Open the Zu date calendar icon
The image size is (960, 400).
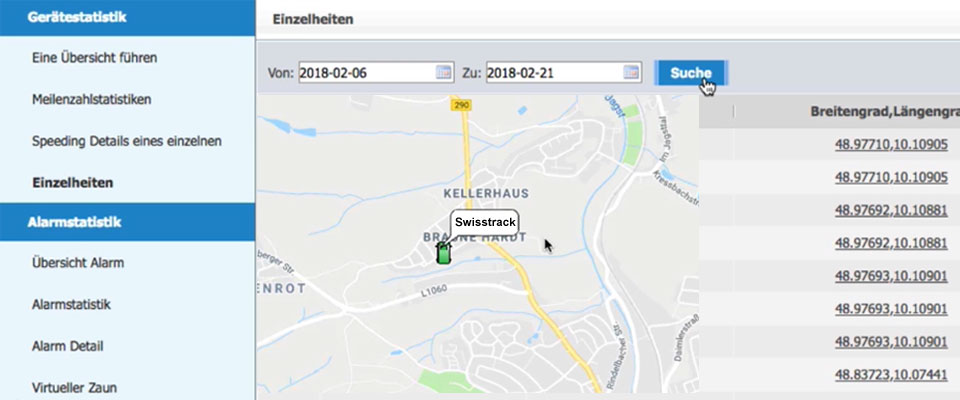pyautogui.click(x=631, y=73)
